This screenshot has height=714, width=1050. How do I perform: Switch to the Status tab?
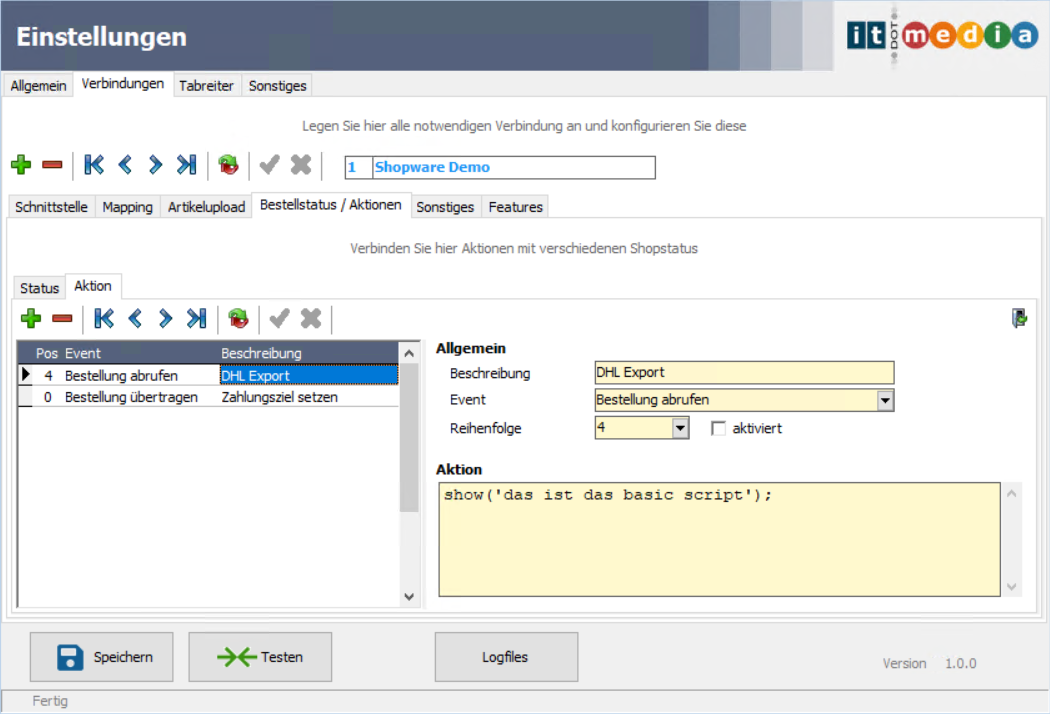40,288
